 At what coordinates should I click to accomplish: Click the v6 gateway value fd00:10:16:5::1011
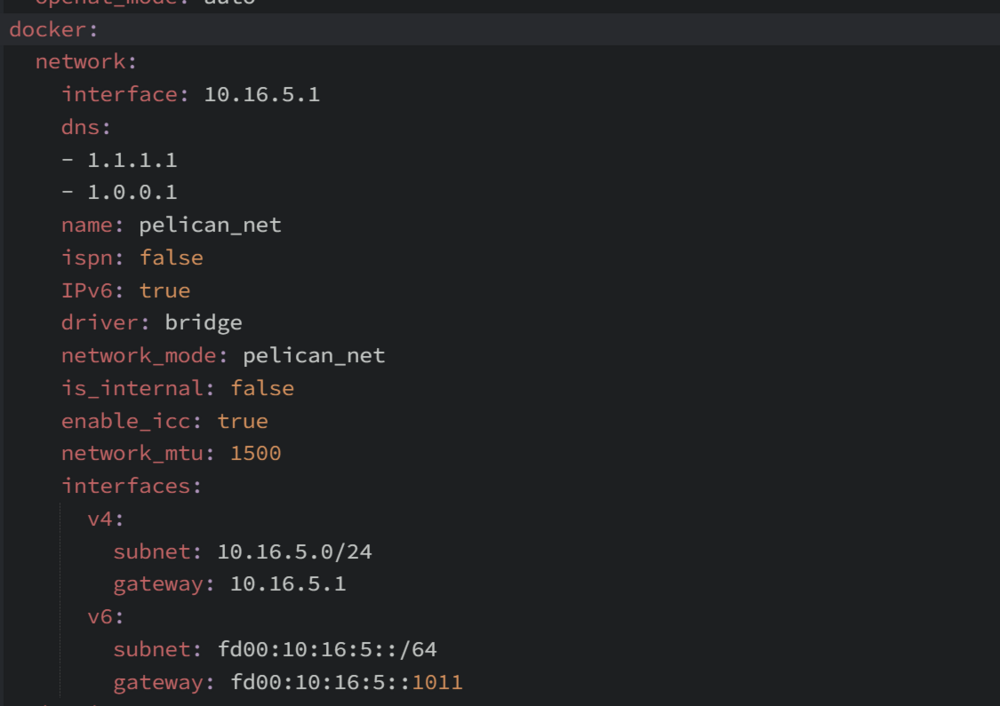pyautogui.click(x=346, y=682)
